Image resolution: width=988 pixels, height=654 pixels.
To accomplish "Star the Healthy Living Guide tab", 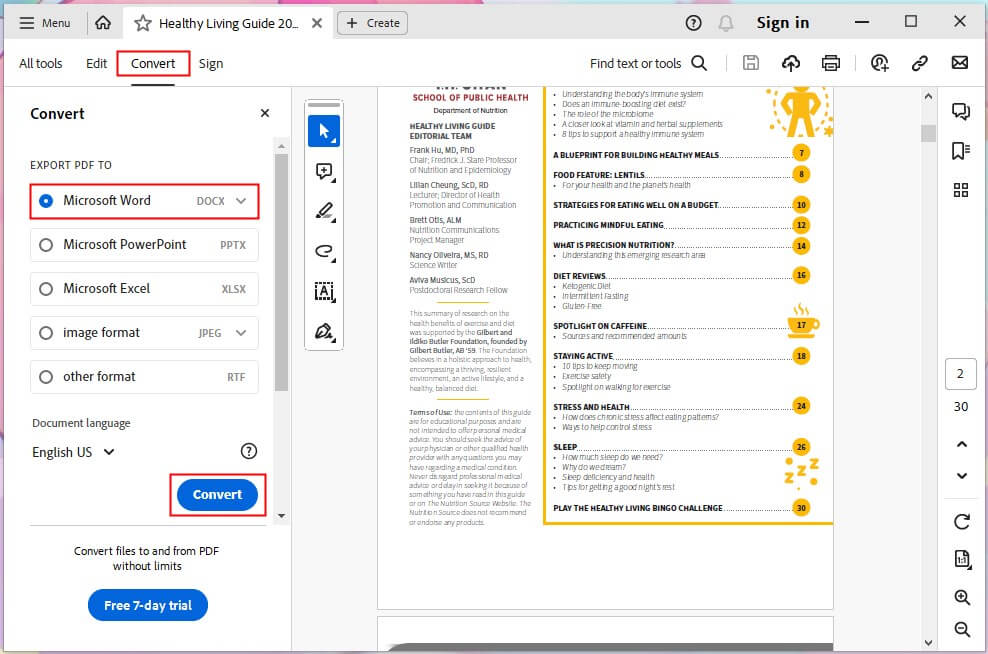I will point(143,23).
